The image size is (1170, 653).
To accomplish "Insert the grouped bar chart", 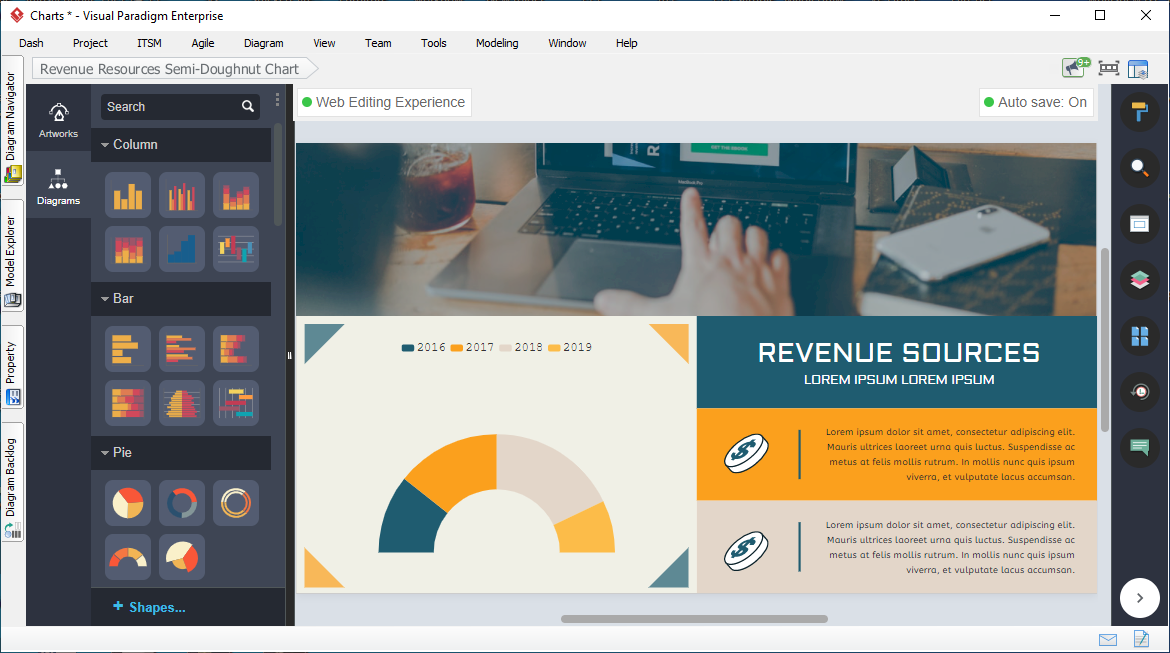I will point(182,349).
